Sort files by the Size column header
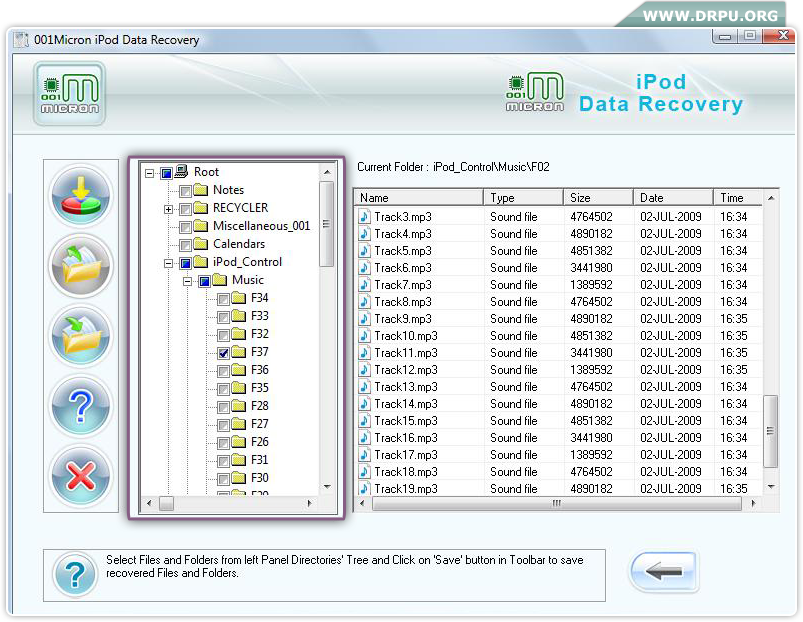The height and width of the screenshot is (622, 803). [x=598, y=198]
